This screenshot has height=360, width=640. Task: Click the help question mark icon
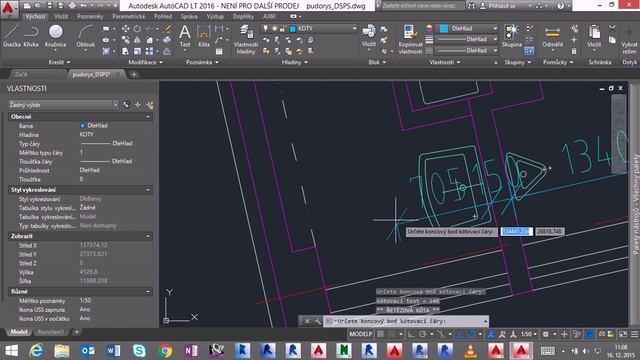(x=560, y=6)
